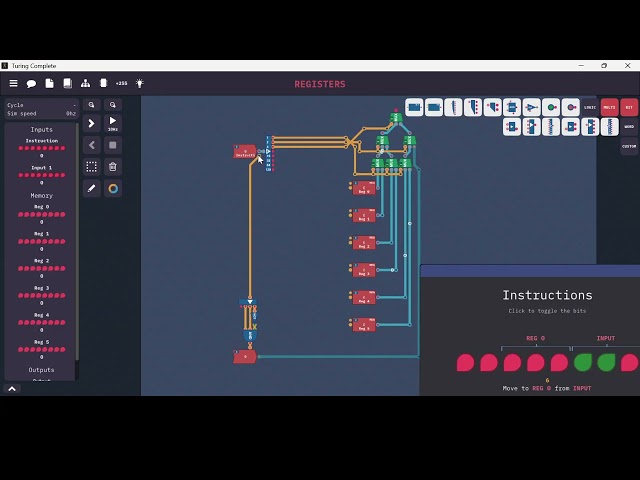The image size is (640, 480).
Task: Pick the small two-pin trapezoid palette component
Action: [492, 107]
